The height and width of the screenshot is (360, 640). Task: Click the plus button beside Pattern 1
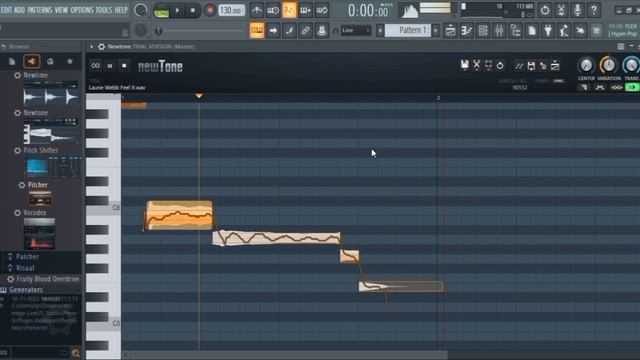pyautogui.click(x=436, y=30)
